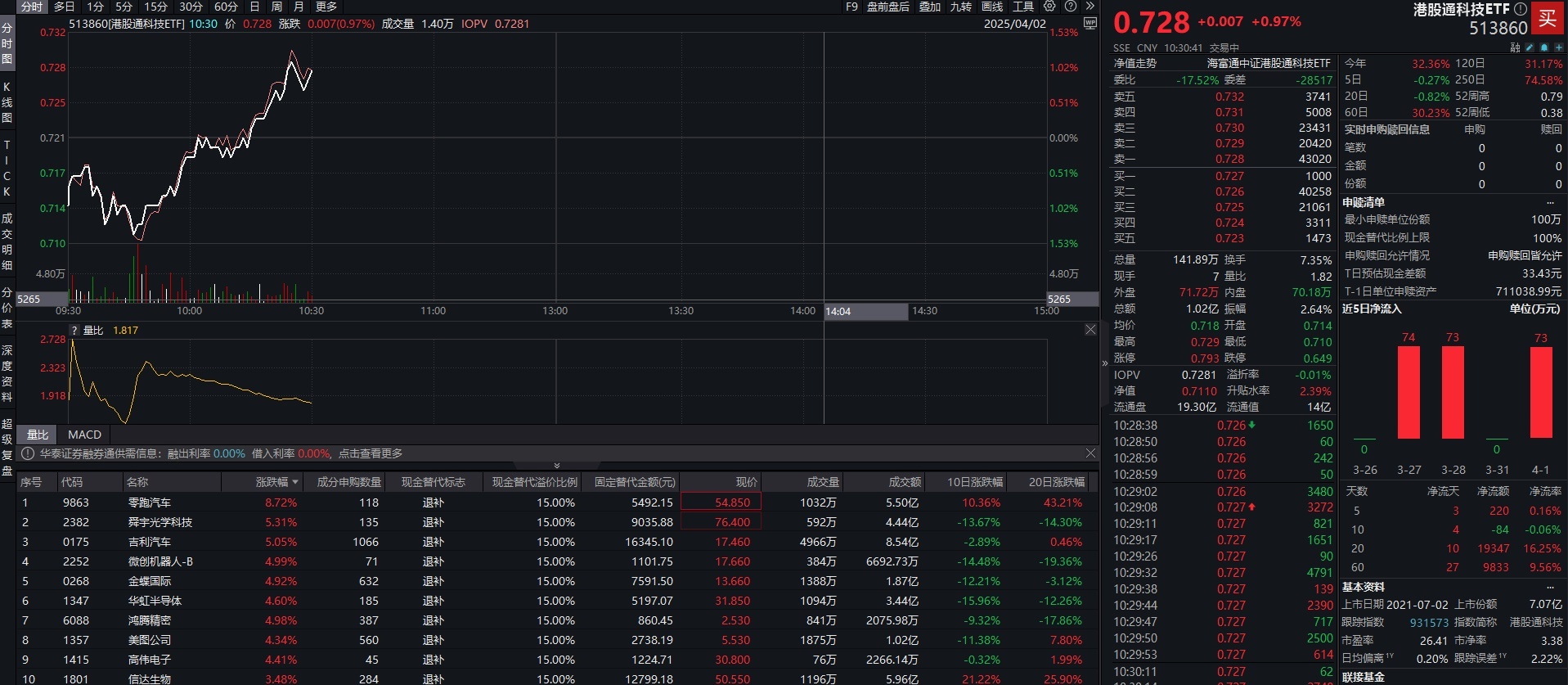Click the info icon next to 港股通科技ETF
This screenshot has width=1568, height=685.
click(x=1520, y=9)
